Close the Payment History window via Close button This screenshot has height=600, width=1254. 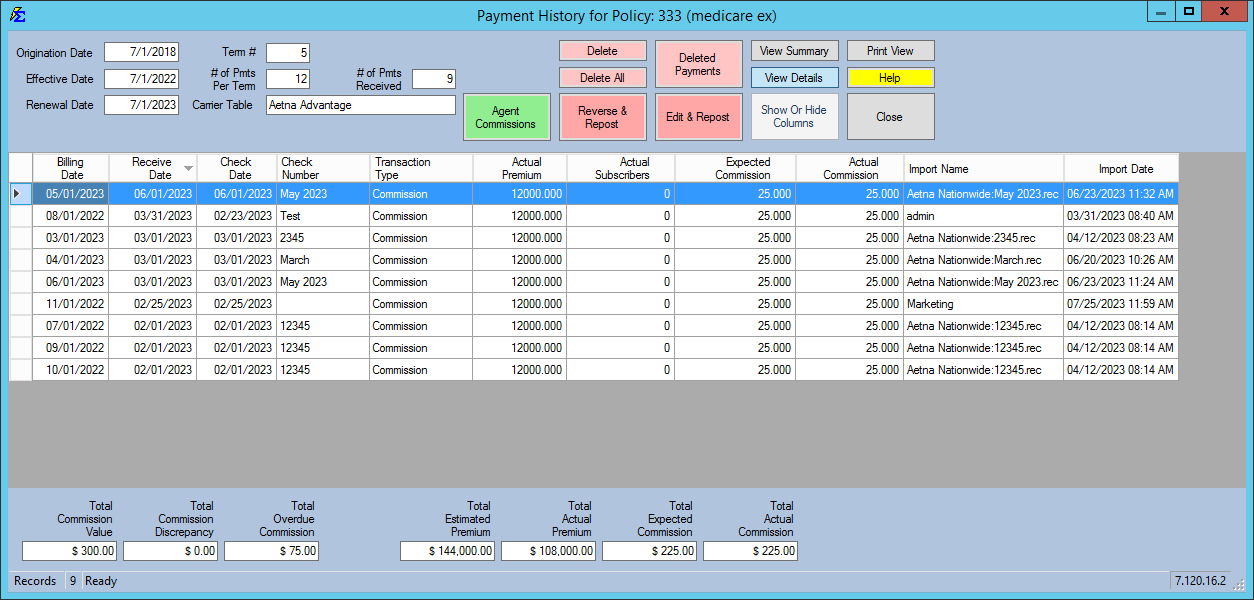(890, 116)
